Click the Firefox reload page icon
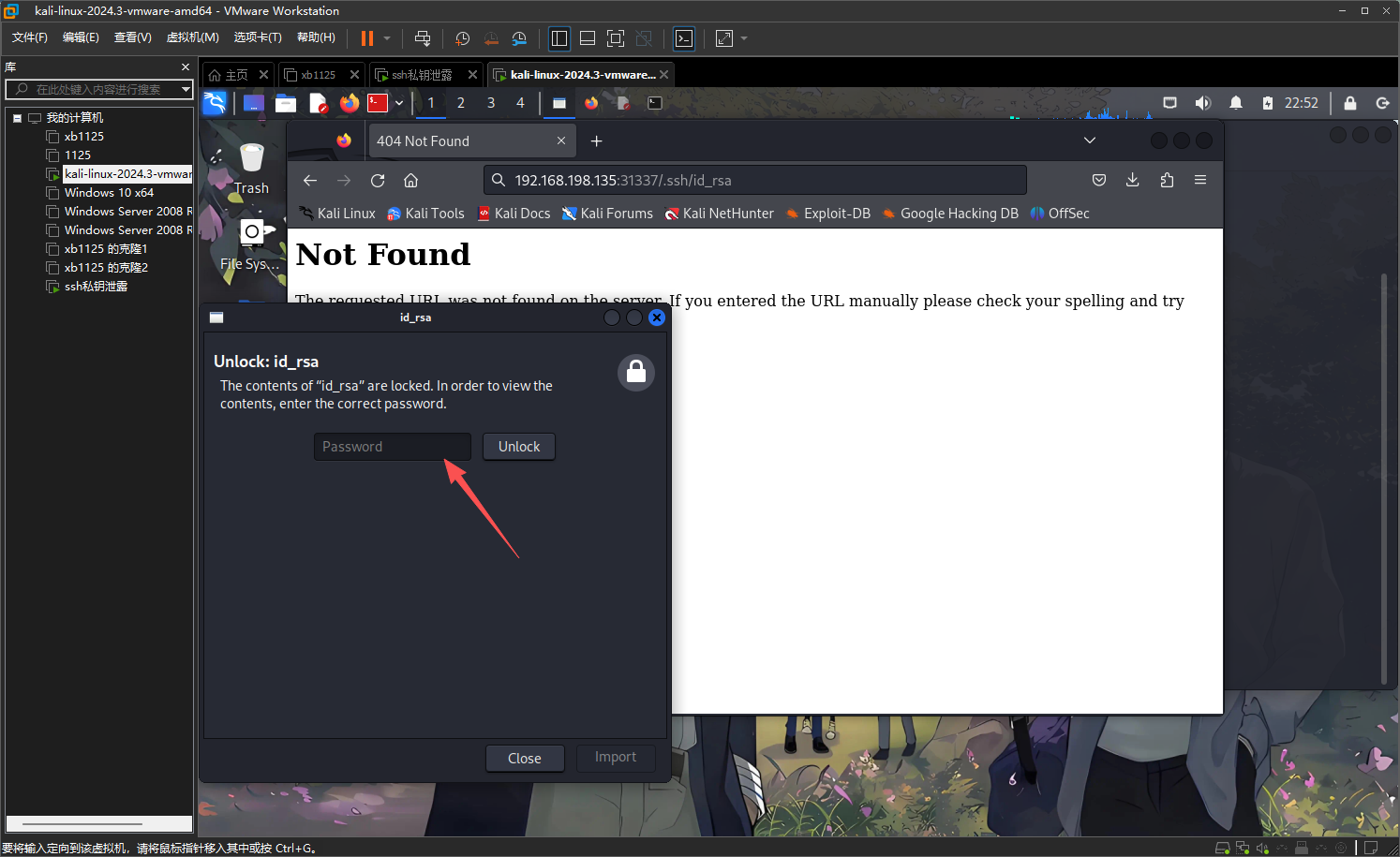The image size is (1400, 857). [x=378, y=181]
